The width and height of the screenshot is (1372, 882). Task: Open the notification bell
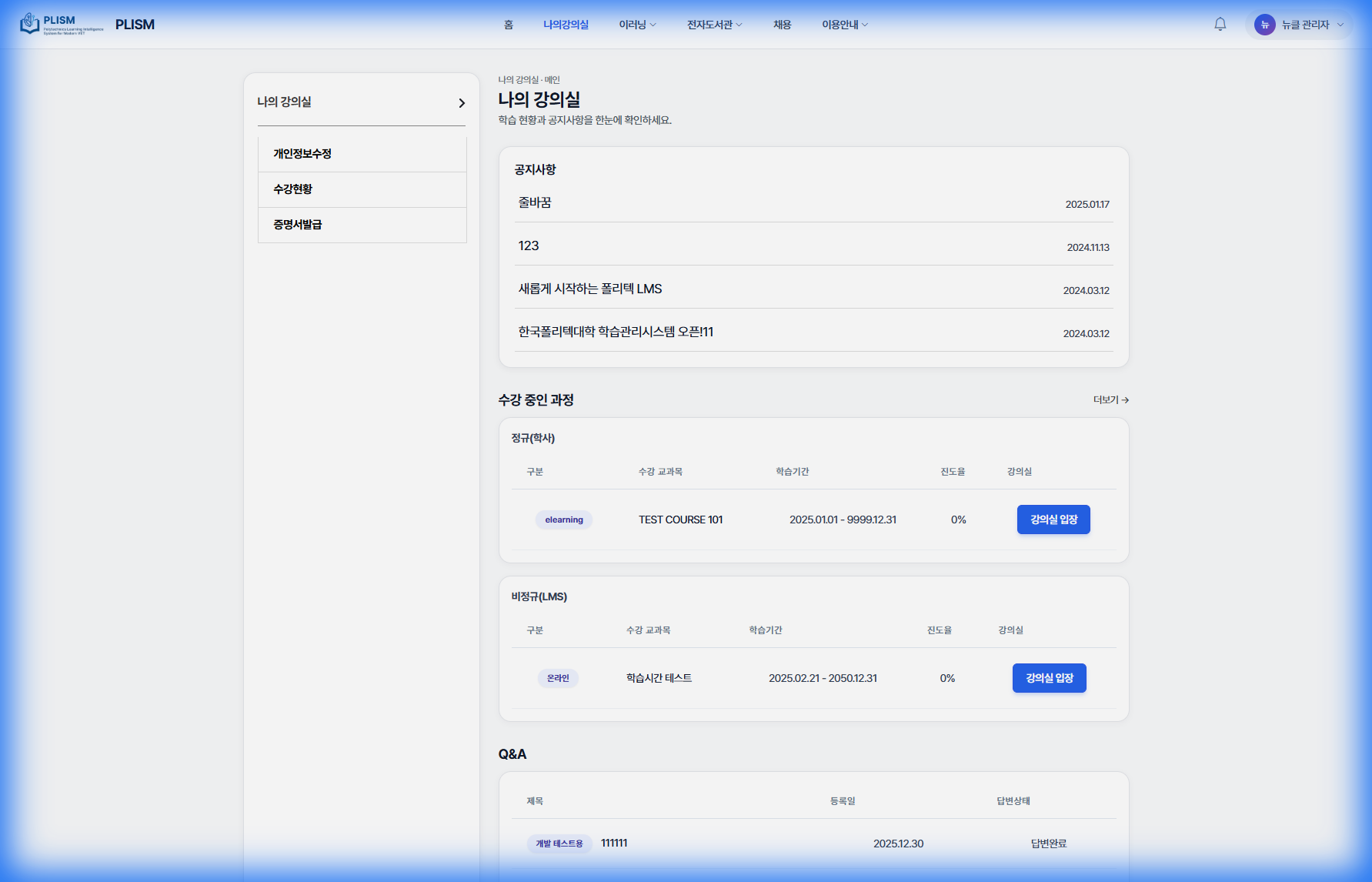click(1220, 25)
